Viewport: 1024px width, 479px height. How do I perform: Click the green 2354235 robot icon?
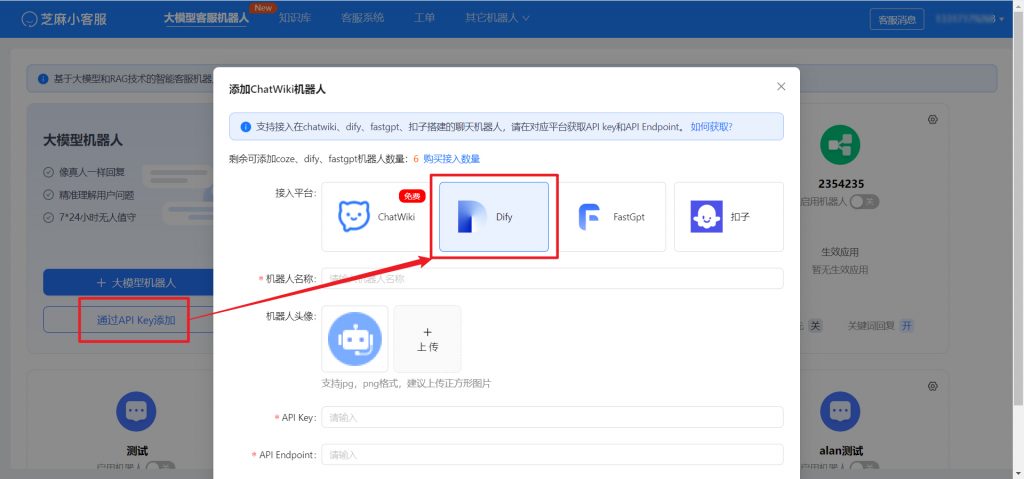[x=840, y=145]
